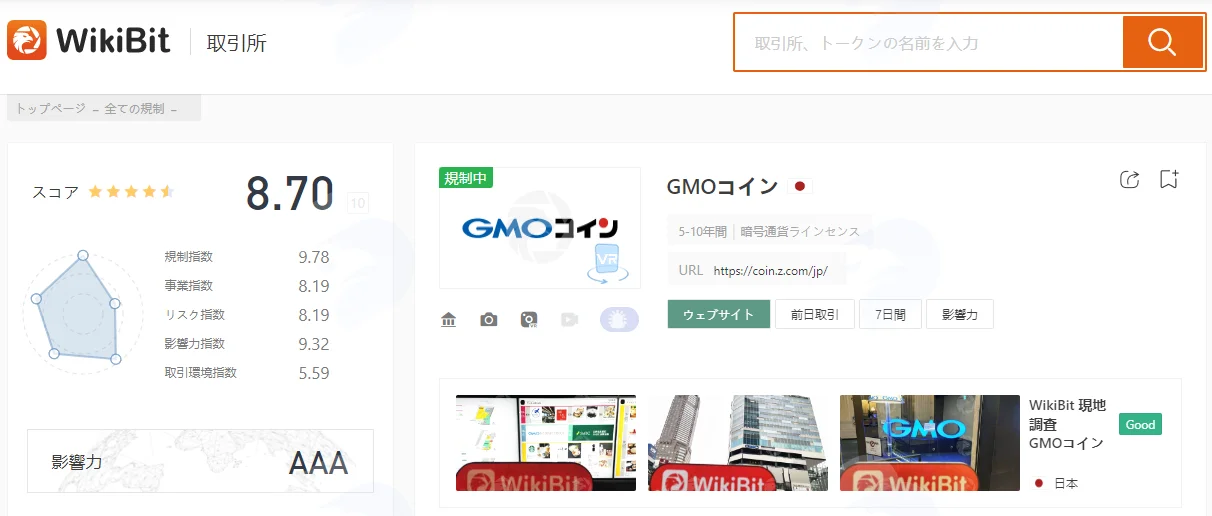Open the VR camera survey icon

click(529, 319)
